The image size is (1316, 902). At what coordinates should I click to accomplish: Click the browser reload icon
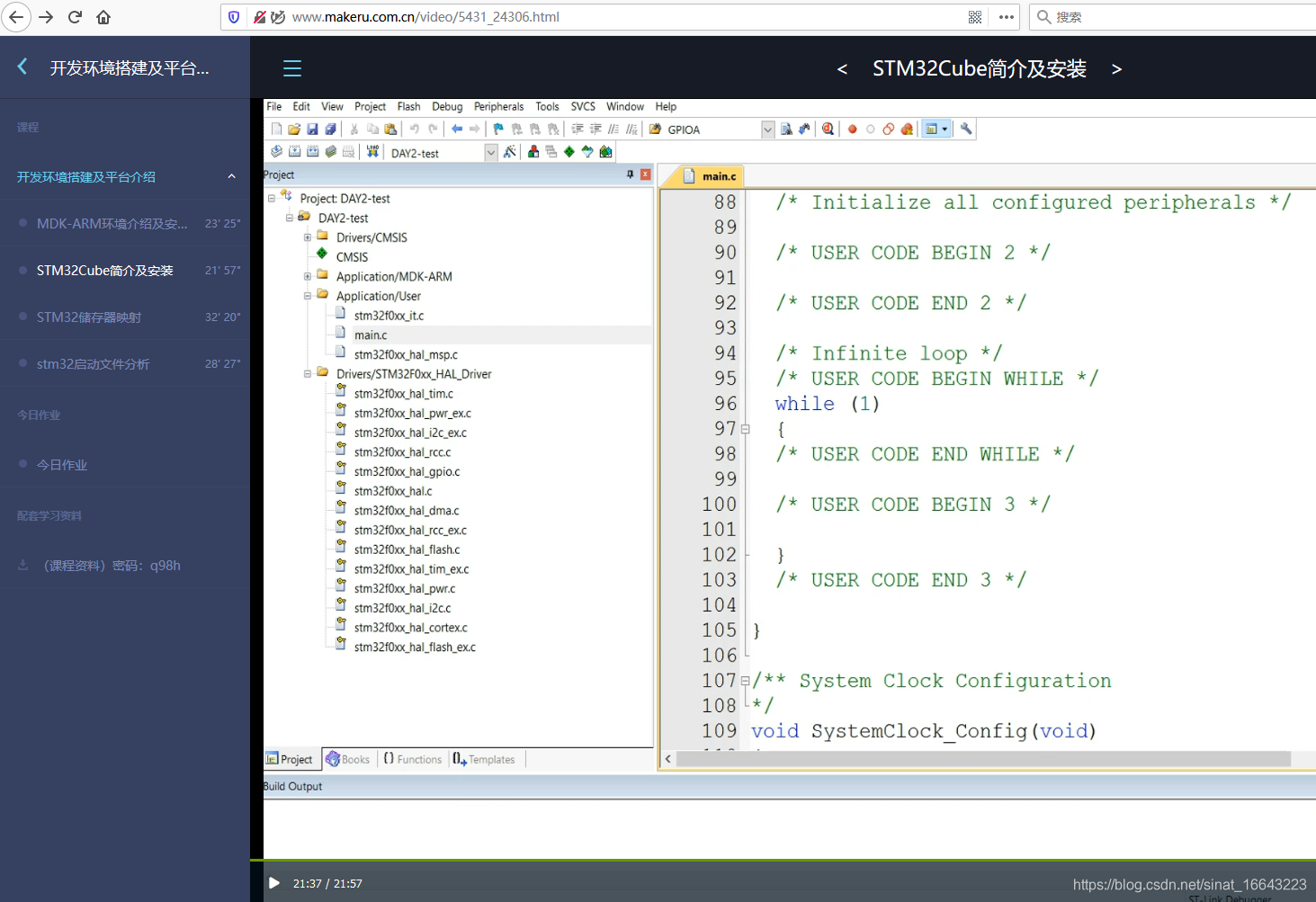point(75,17)
